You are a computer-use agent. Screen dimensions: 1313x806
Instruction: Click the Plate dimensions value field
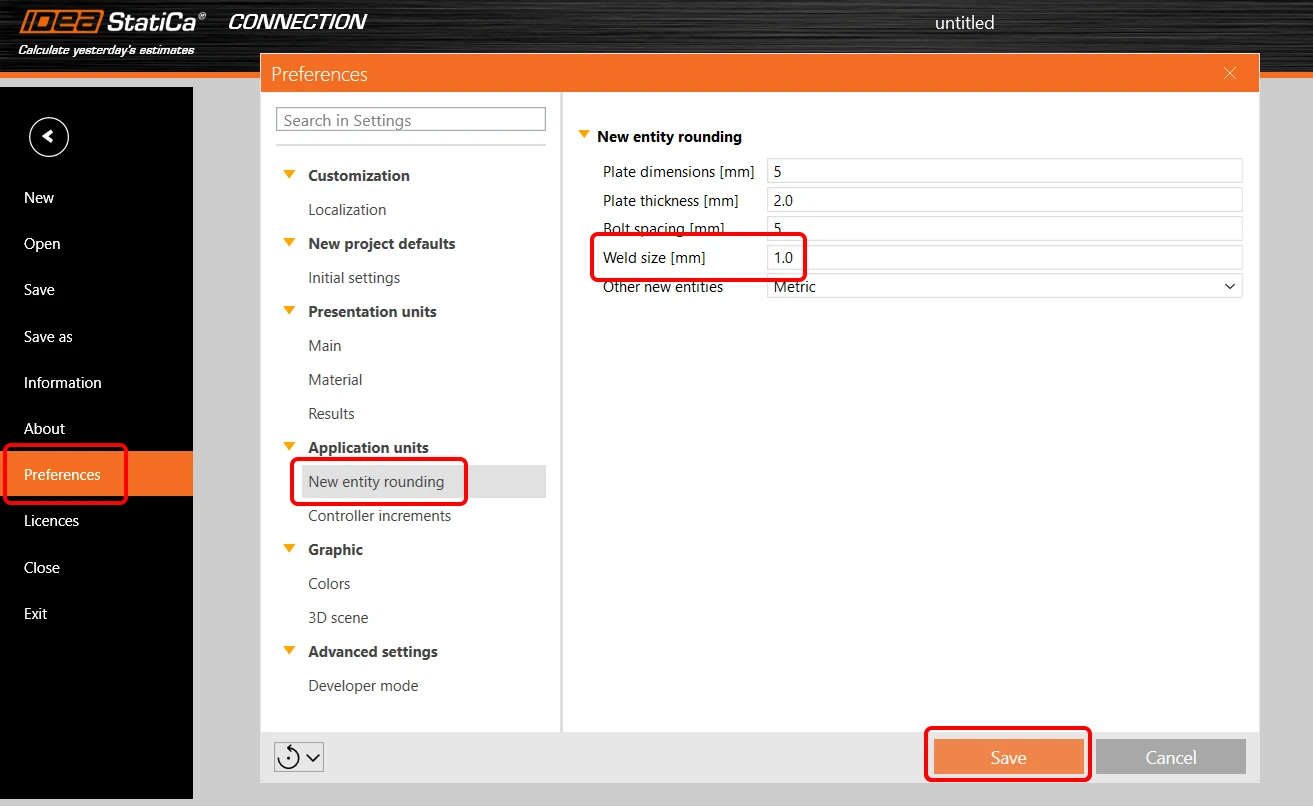pyautogui.click(x=1004, y=171)
